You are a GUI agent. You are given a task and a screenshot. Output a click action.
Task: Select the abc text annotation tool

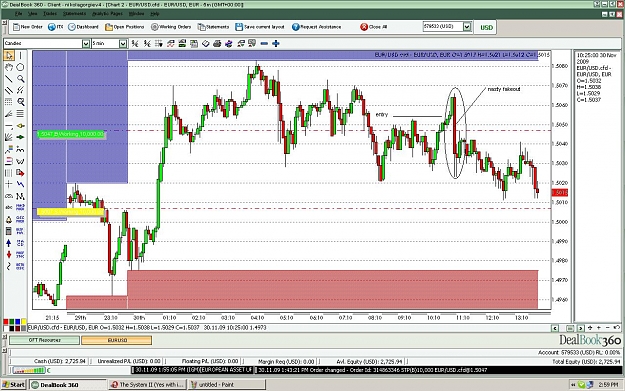(9, 207)
